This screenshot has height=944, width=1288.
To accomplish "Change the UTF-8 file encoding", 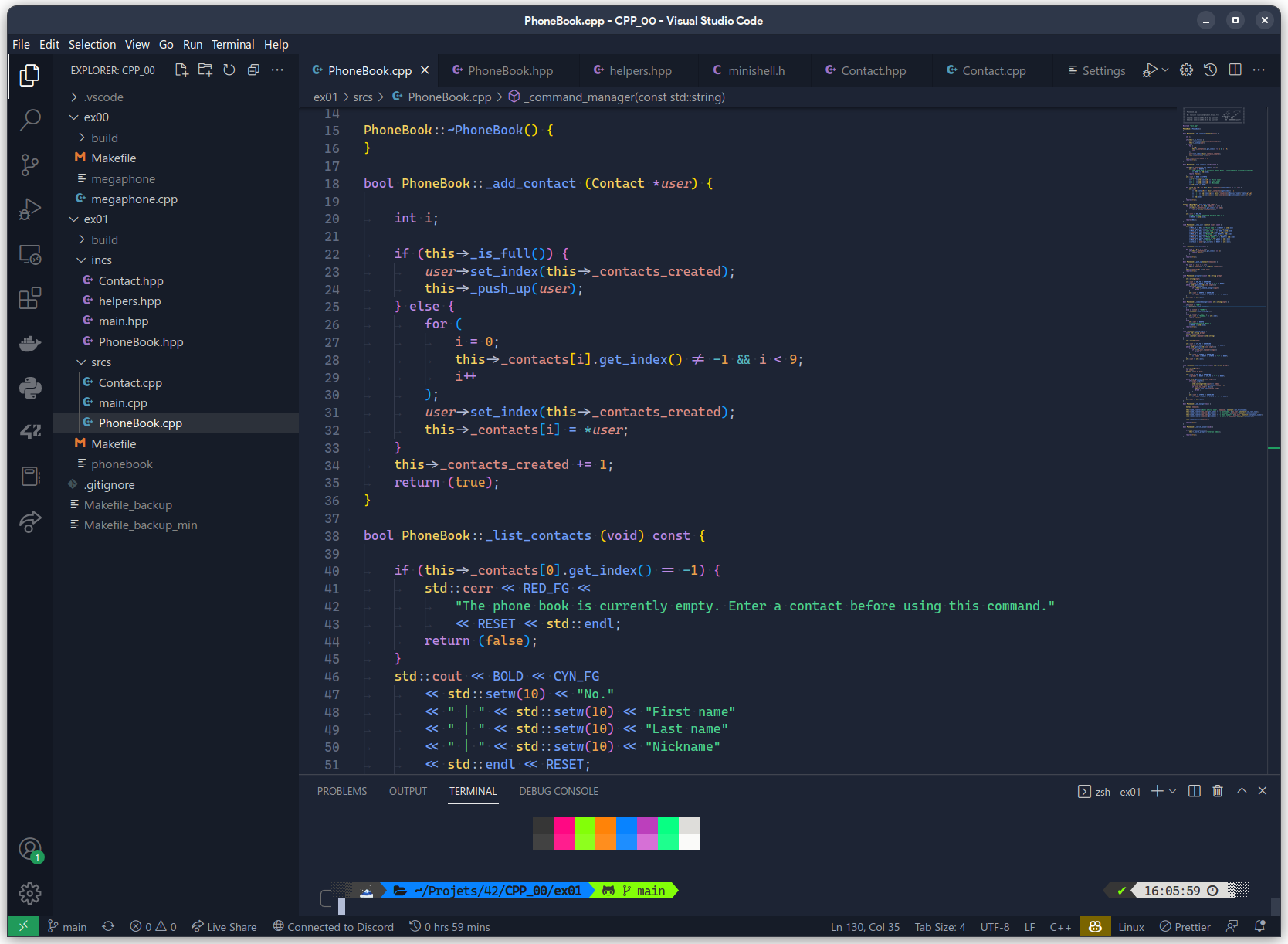I will [995, 927].
